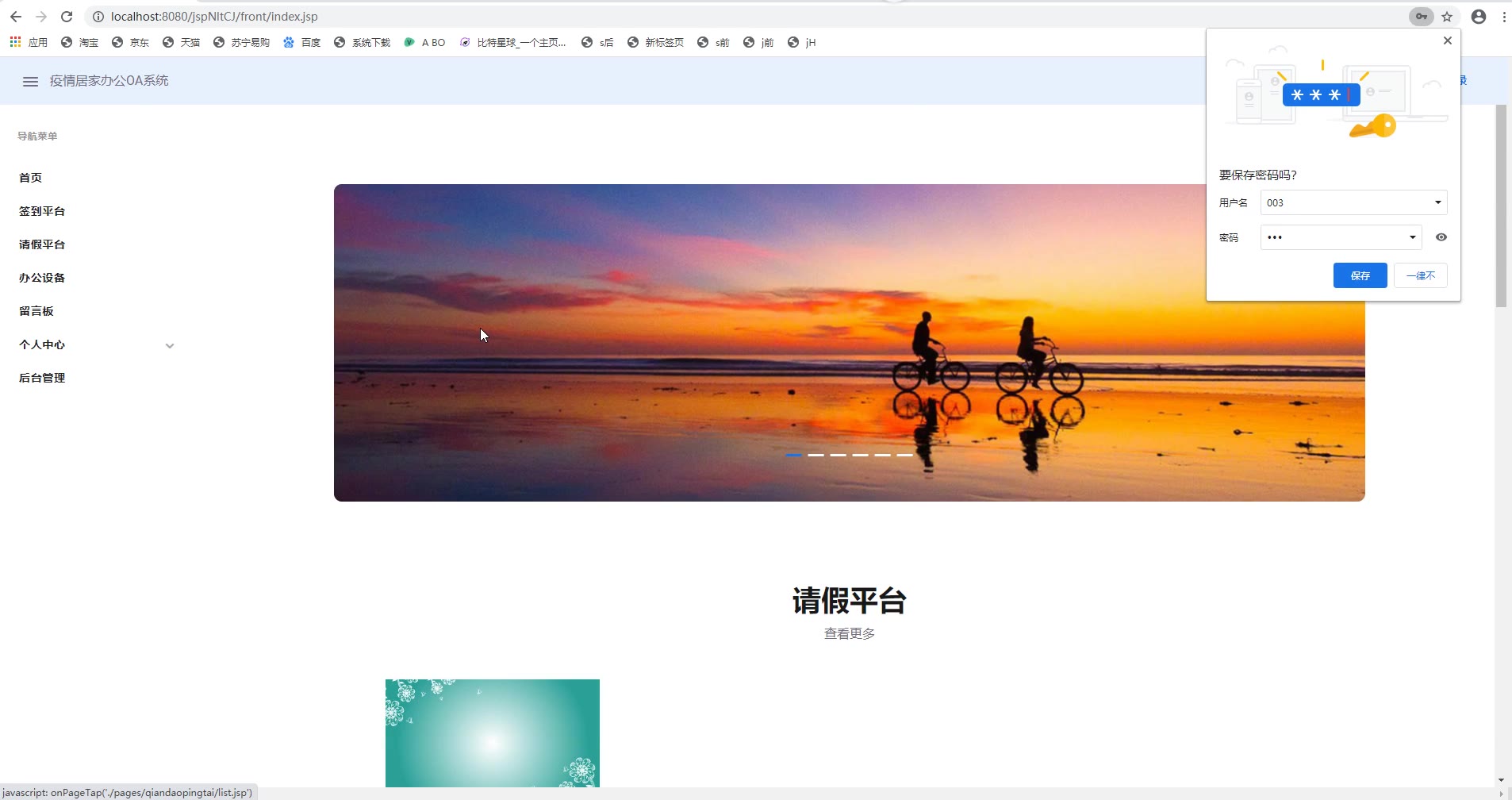This screenshot has height=800, width=1512.
Task: Show password with eye icon
Action: point(1441,237)
